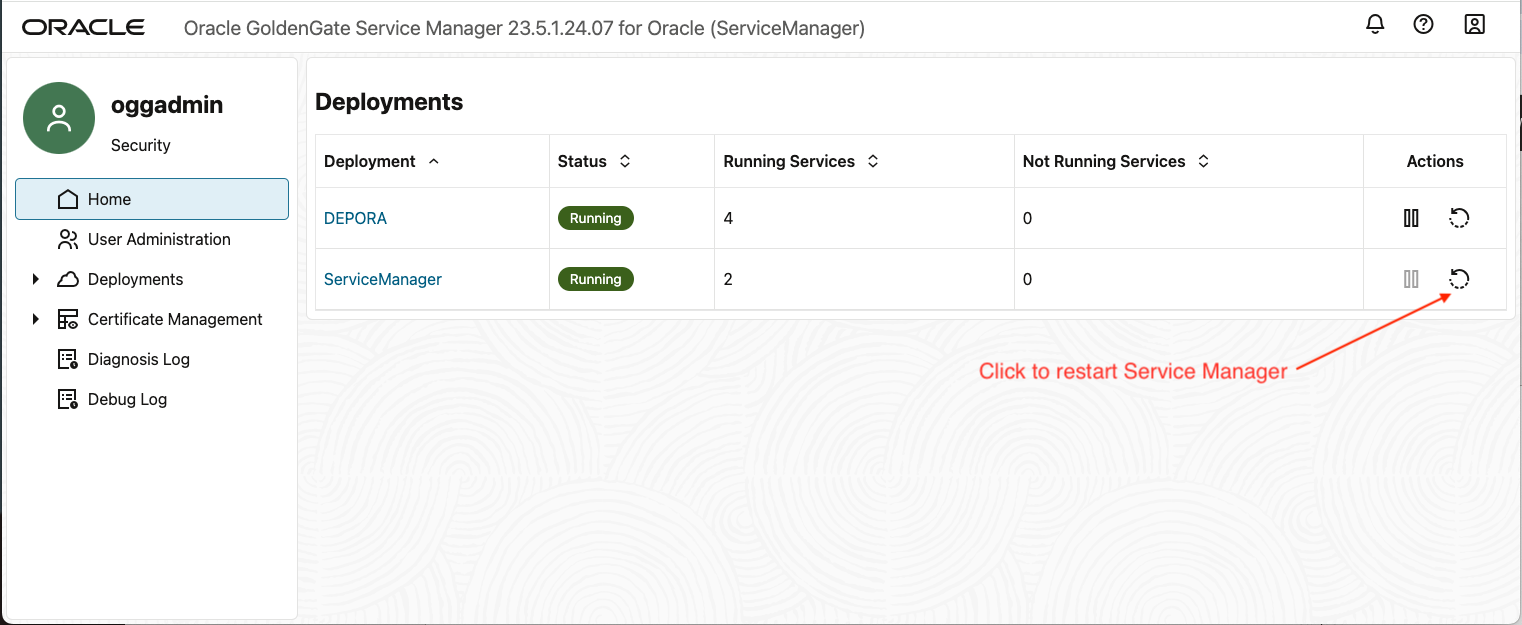
Task: Expand the Deployments section in the sidebar
Action: point(37,278)
